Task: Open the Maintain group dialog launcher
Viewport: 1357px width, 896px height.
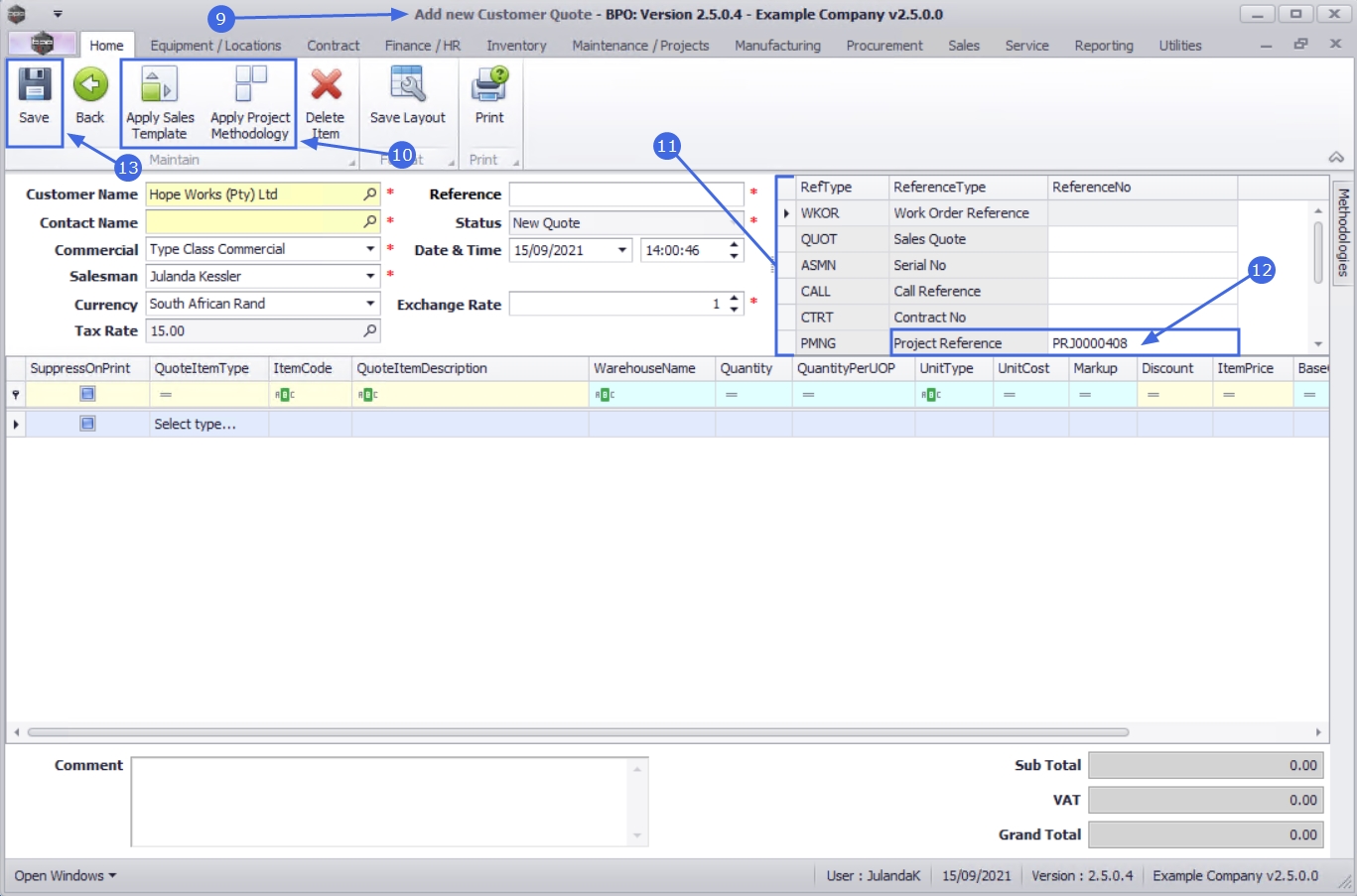Action: 351,162
